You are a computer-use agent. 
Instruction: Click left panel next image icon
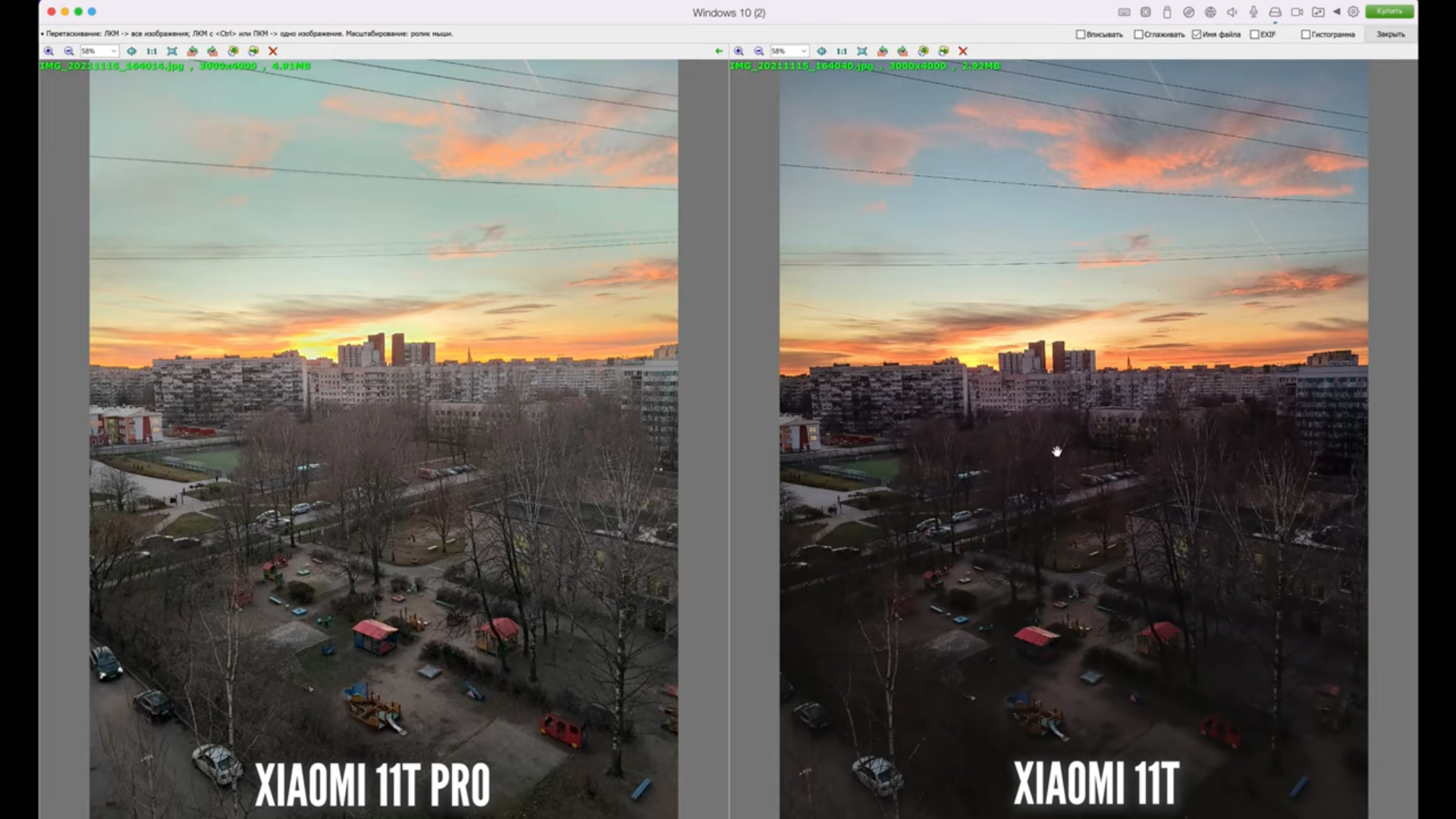(253, 51)
